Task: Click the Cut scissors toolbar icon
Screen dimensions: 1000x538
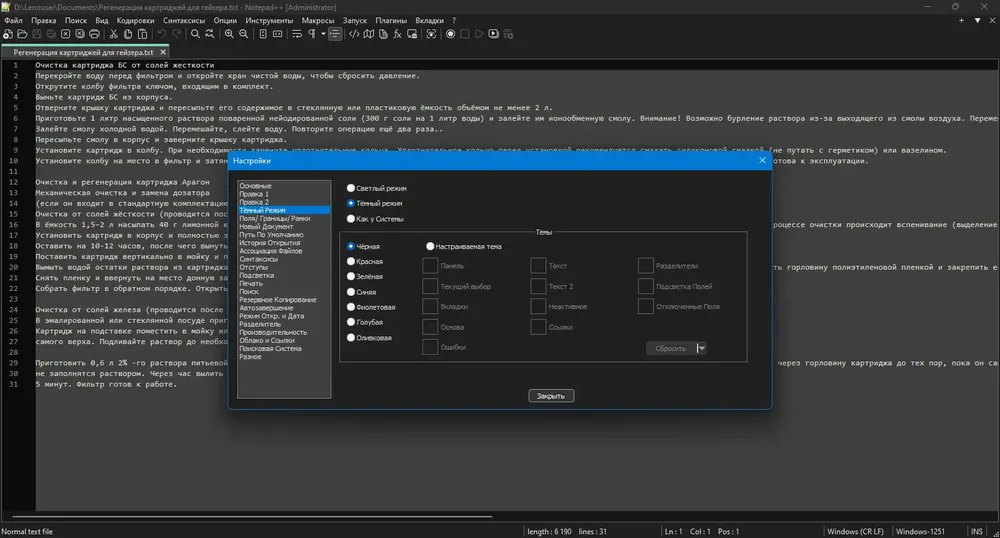Action: (x=114, y=34)
